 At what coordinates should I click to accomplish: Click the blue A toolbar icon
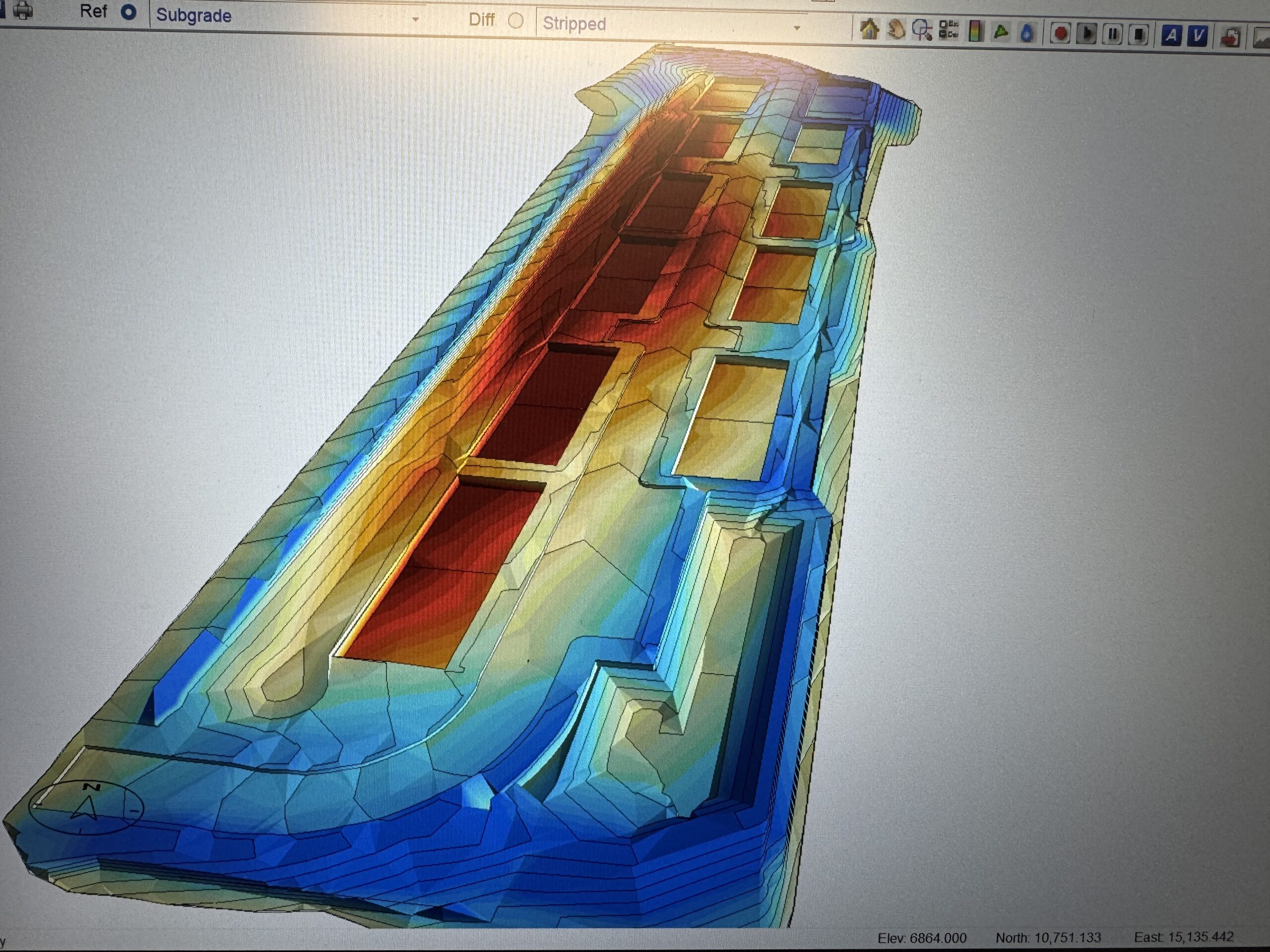click(1171, 36)
